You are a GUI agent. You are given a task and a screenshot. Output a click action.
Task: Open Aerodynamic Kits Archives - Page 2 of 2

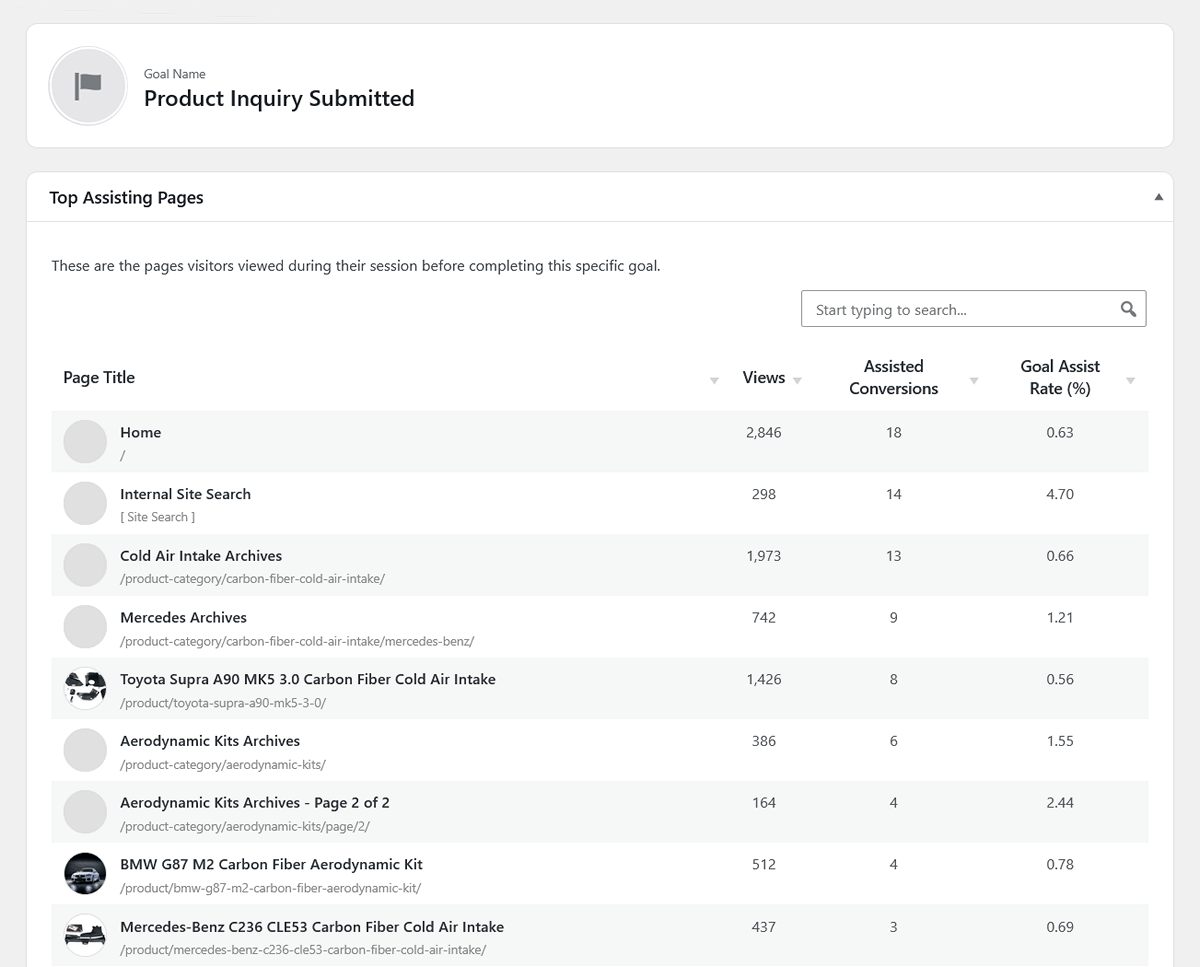pyautogui.click(x=255, y=803)
